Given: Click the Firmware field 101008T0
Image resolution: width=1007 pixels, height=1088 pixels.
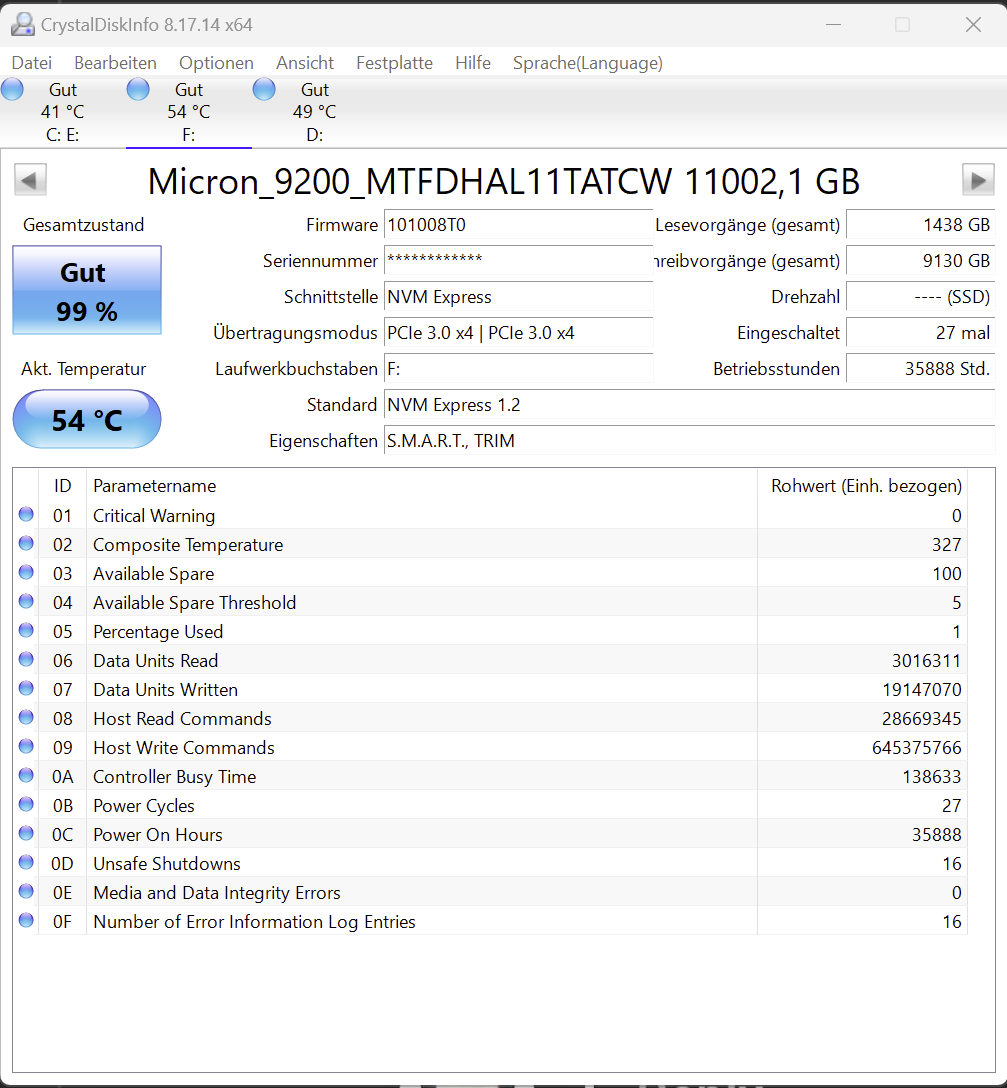Looking at the screenshot, I should point(518,225).
